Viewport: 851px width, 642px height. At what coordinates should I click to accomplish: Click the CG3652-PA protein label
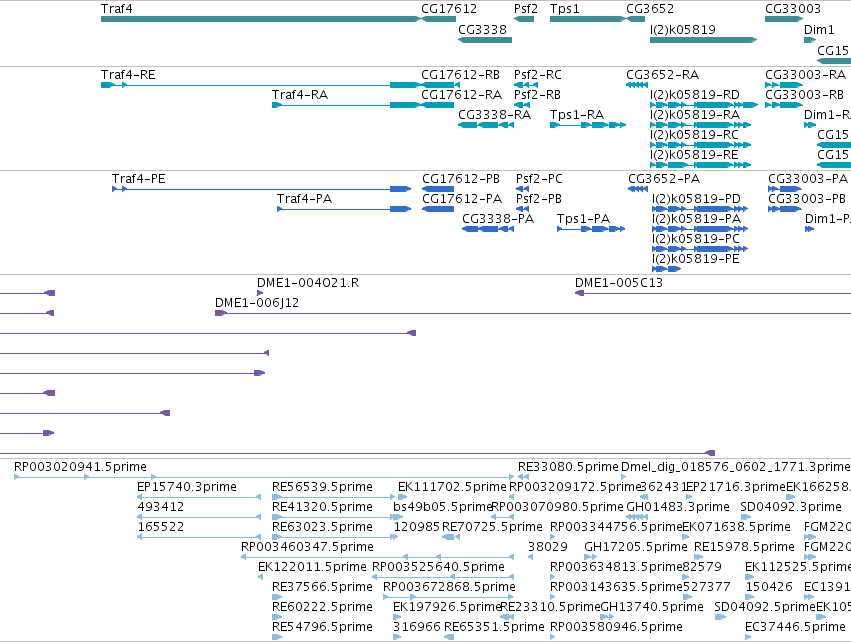[x=664, y=179]
